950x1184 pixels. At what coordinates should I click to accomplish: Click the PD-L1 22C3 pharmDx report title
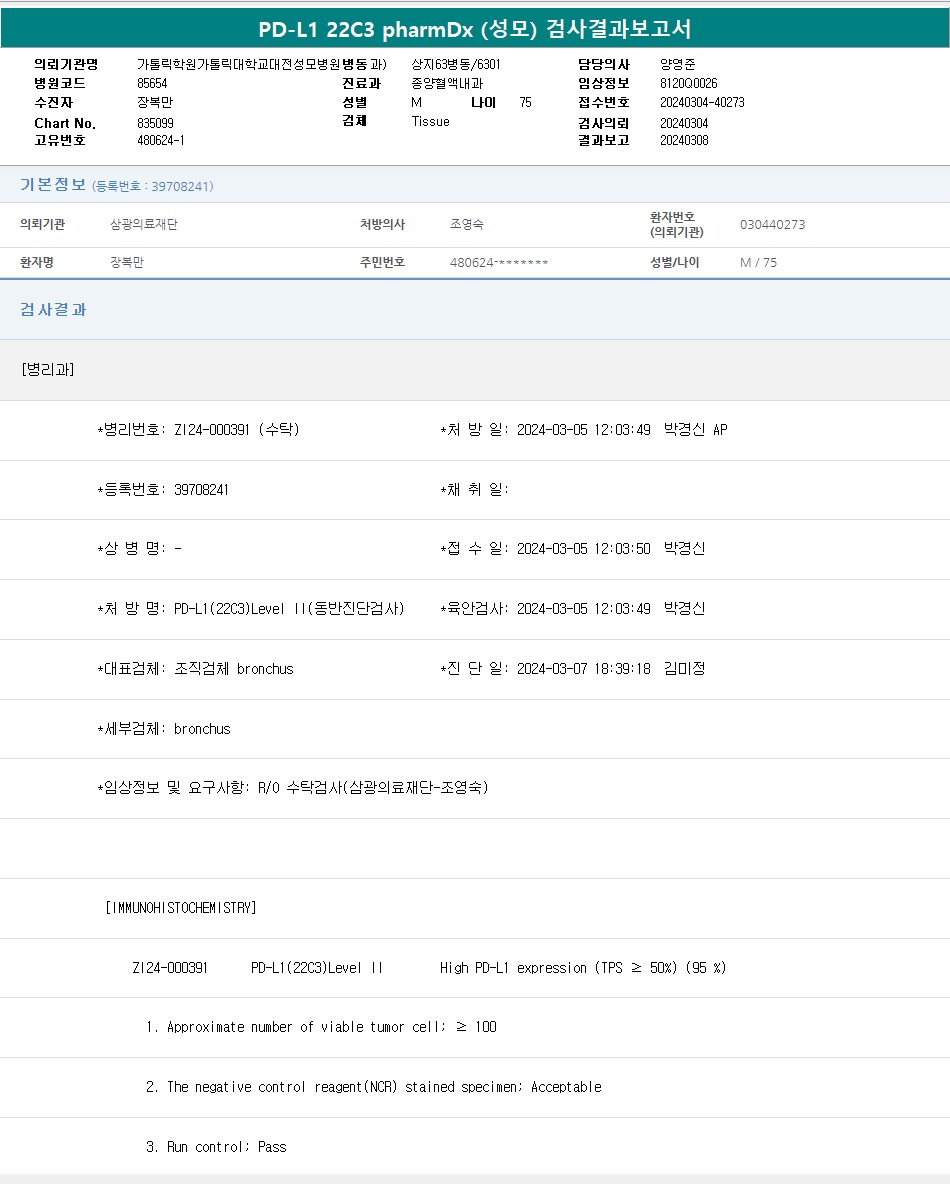point(475,29)
